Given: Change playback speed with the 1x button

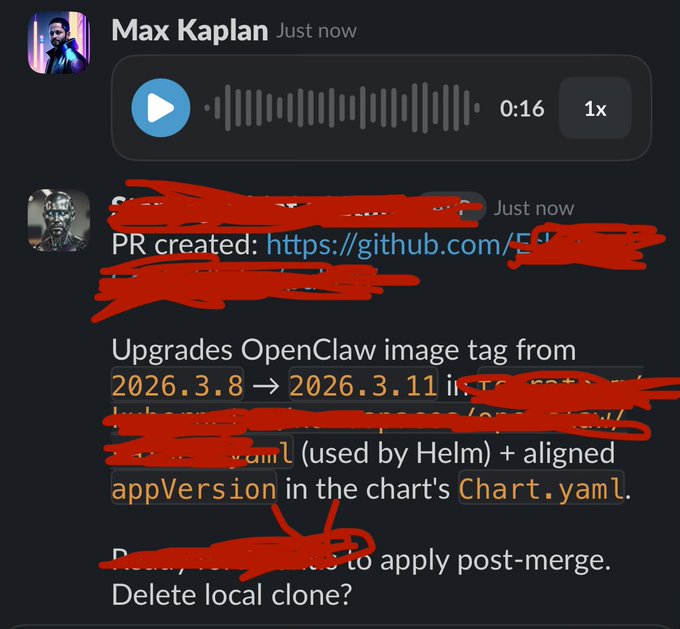Looking at the screenshot, I should click(595, 108).
